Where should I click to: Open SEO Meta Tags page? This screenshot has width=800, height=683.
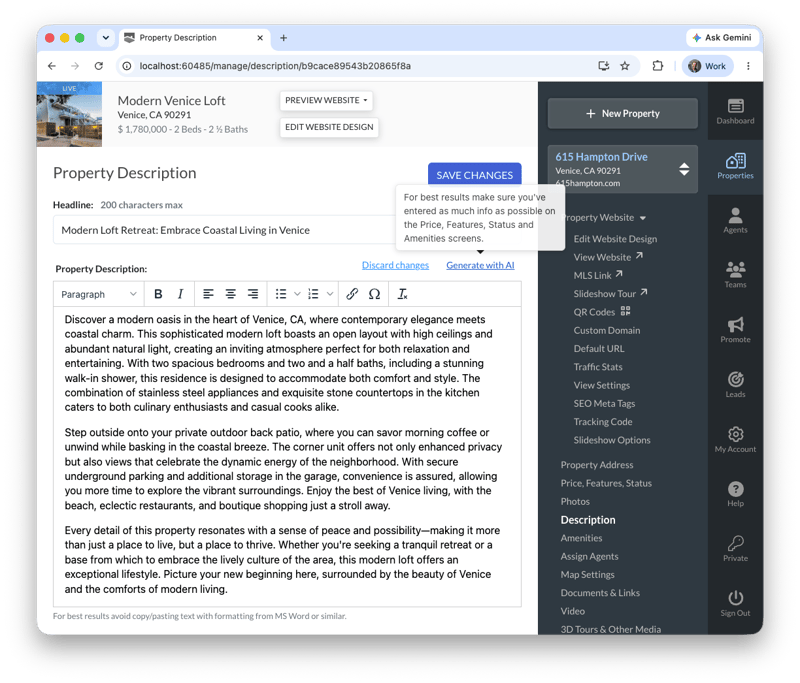point(604,403)
